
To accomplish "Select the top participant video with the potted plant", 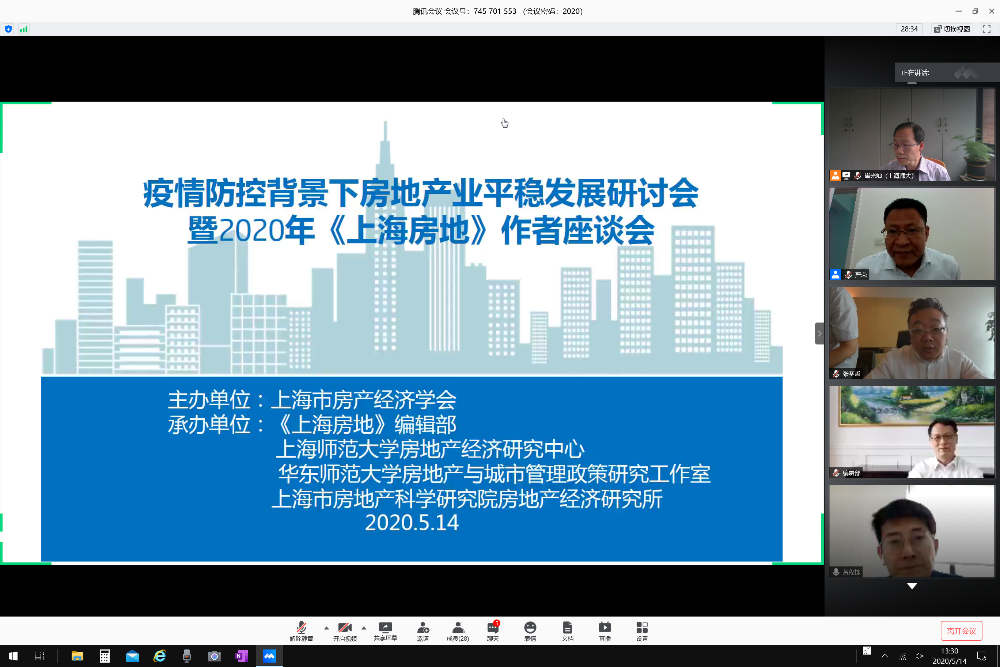I will [x=912, y=135].
